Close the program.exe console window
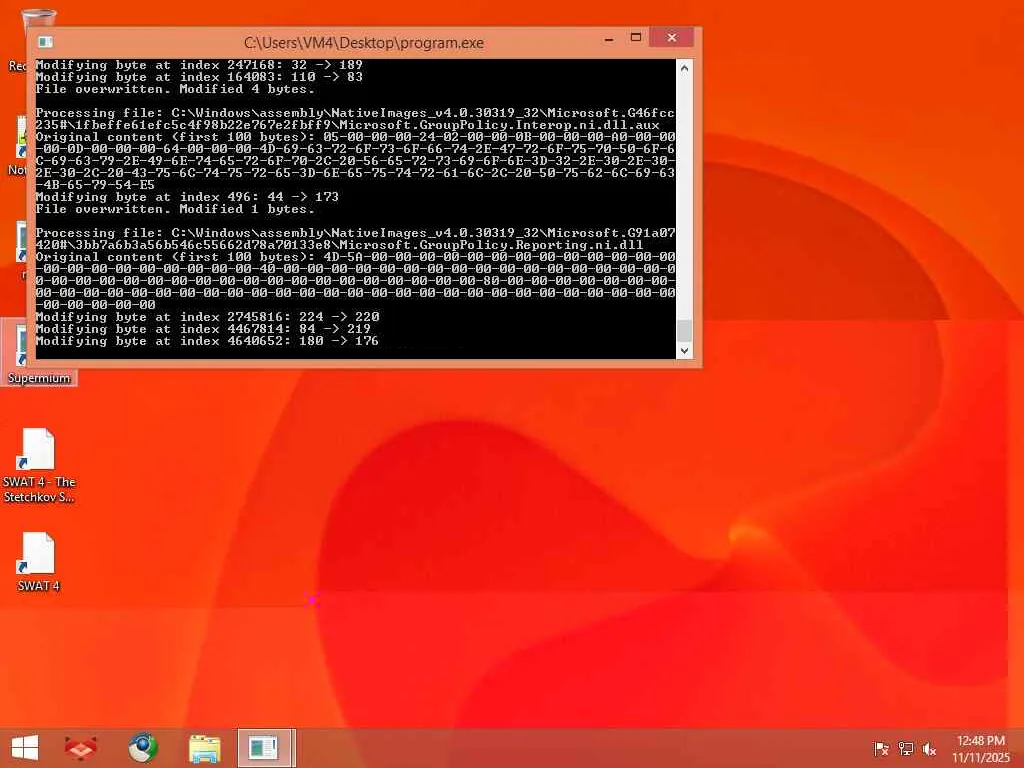Screen dimensions: 1024x768 [x=671, y=38]
